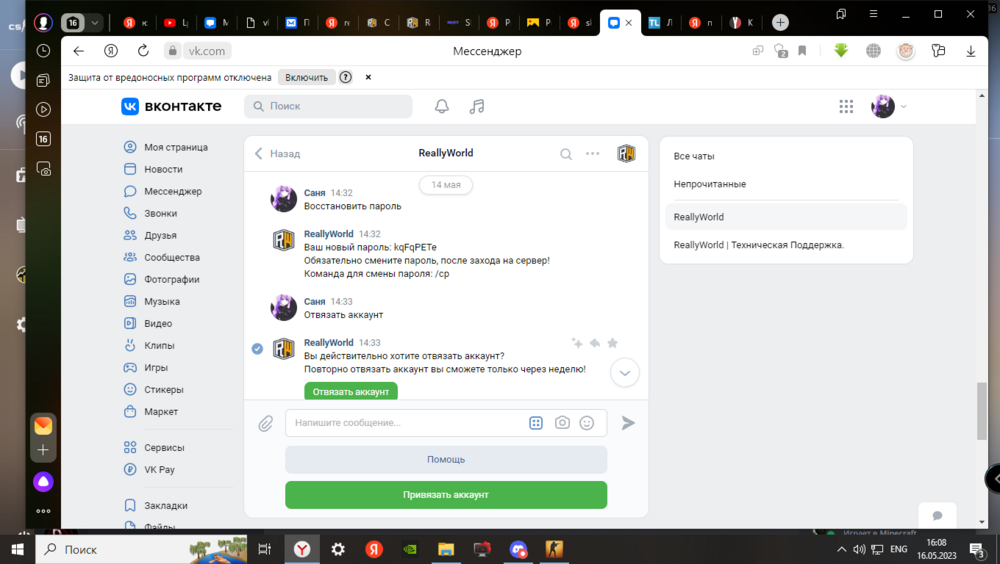Reload the page in browser toolbar

click(x=143, y=51)
